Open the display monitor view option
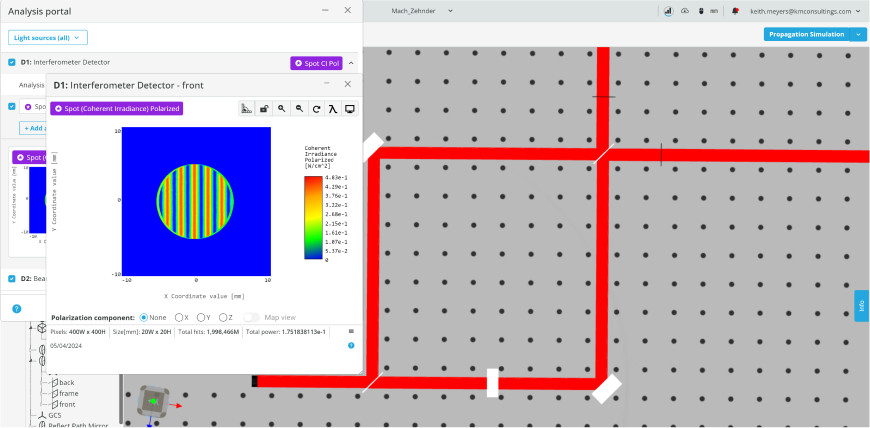Image resolution: width=870 pixels, height=428 pixels. (350, 109)
